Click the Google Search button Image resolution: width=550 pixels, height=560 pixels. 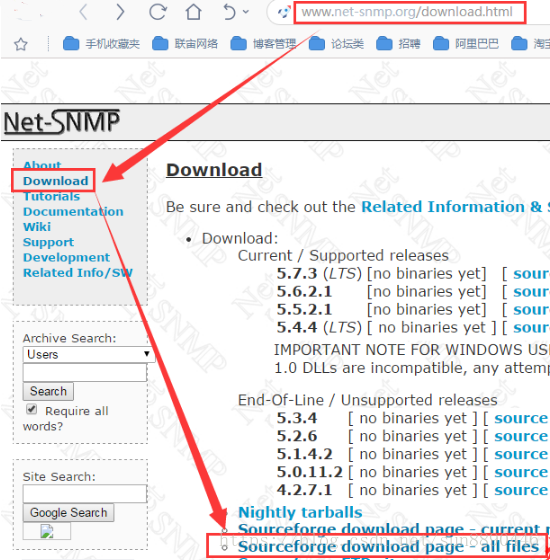(69, 512)
